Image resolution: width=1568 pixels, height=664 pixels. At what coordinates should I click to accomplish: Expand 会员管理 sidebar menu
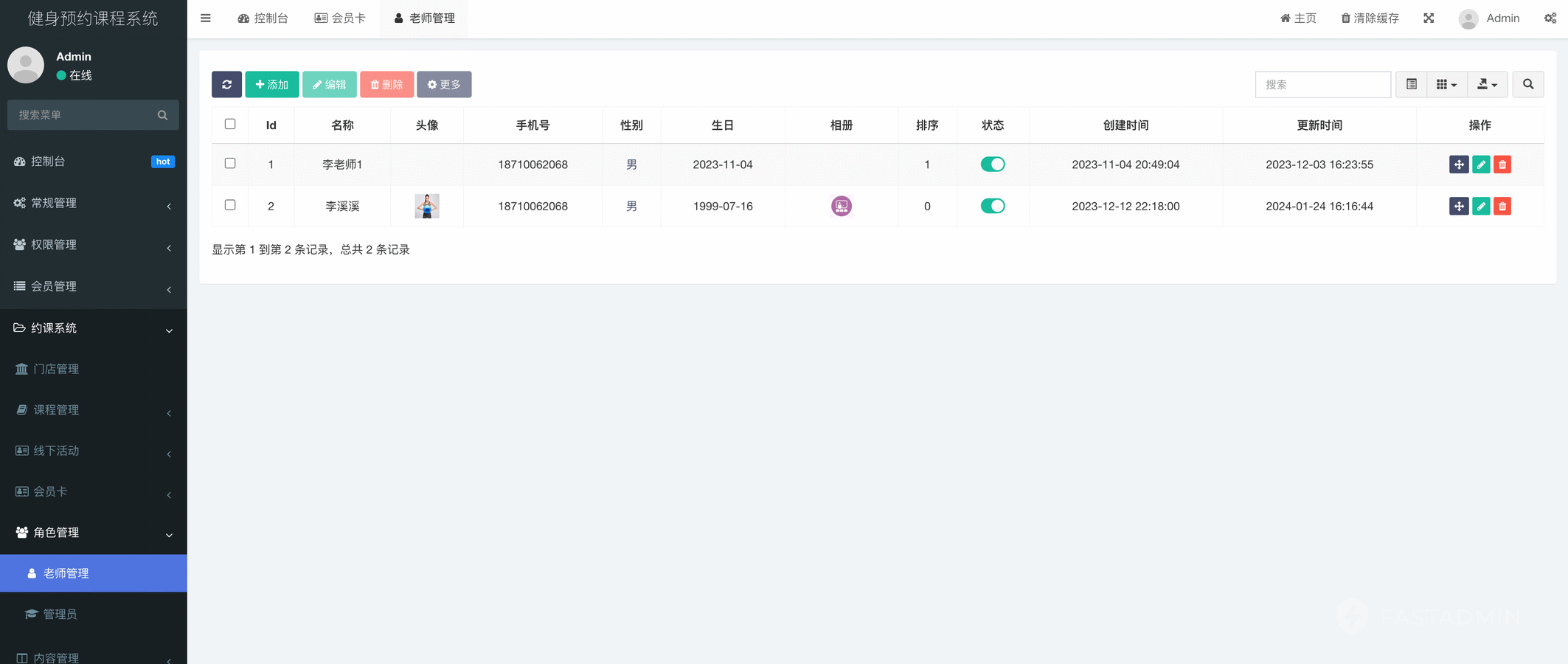(93, 286)
